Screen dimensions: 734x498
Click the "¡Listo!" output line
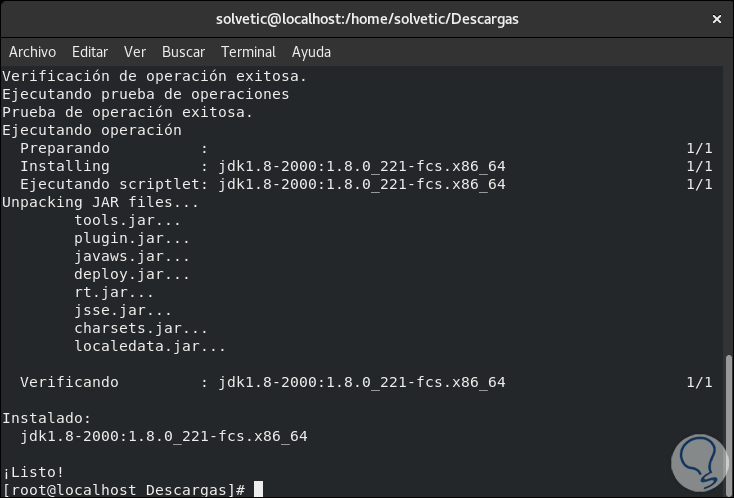(x=33, y=472)
